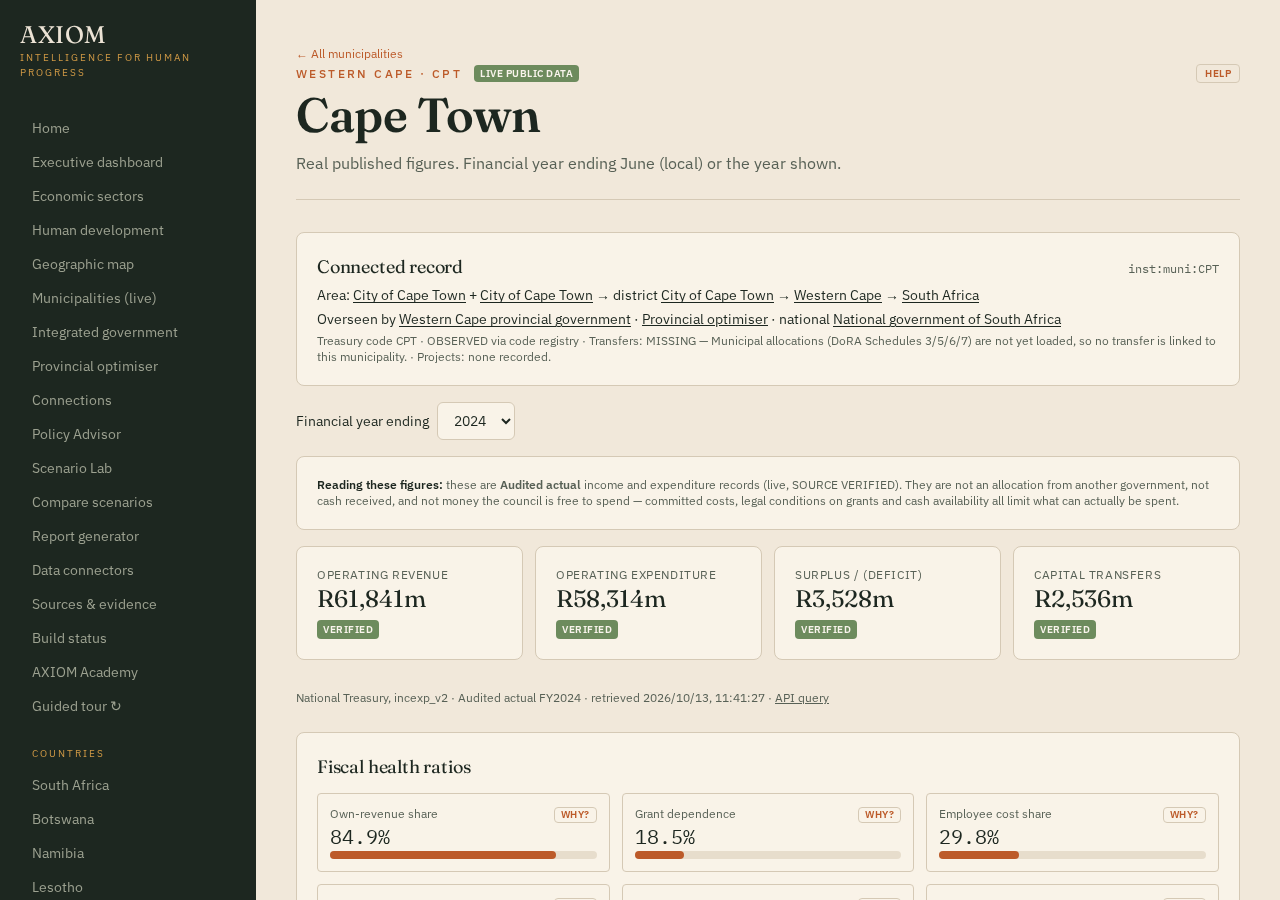The width and height of the screenshot is (1280, 900).
Task: Follow the Western Cape area link
Action: tap(838, 295)
